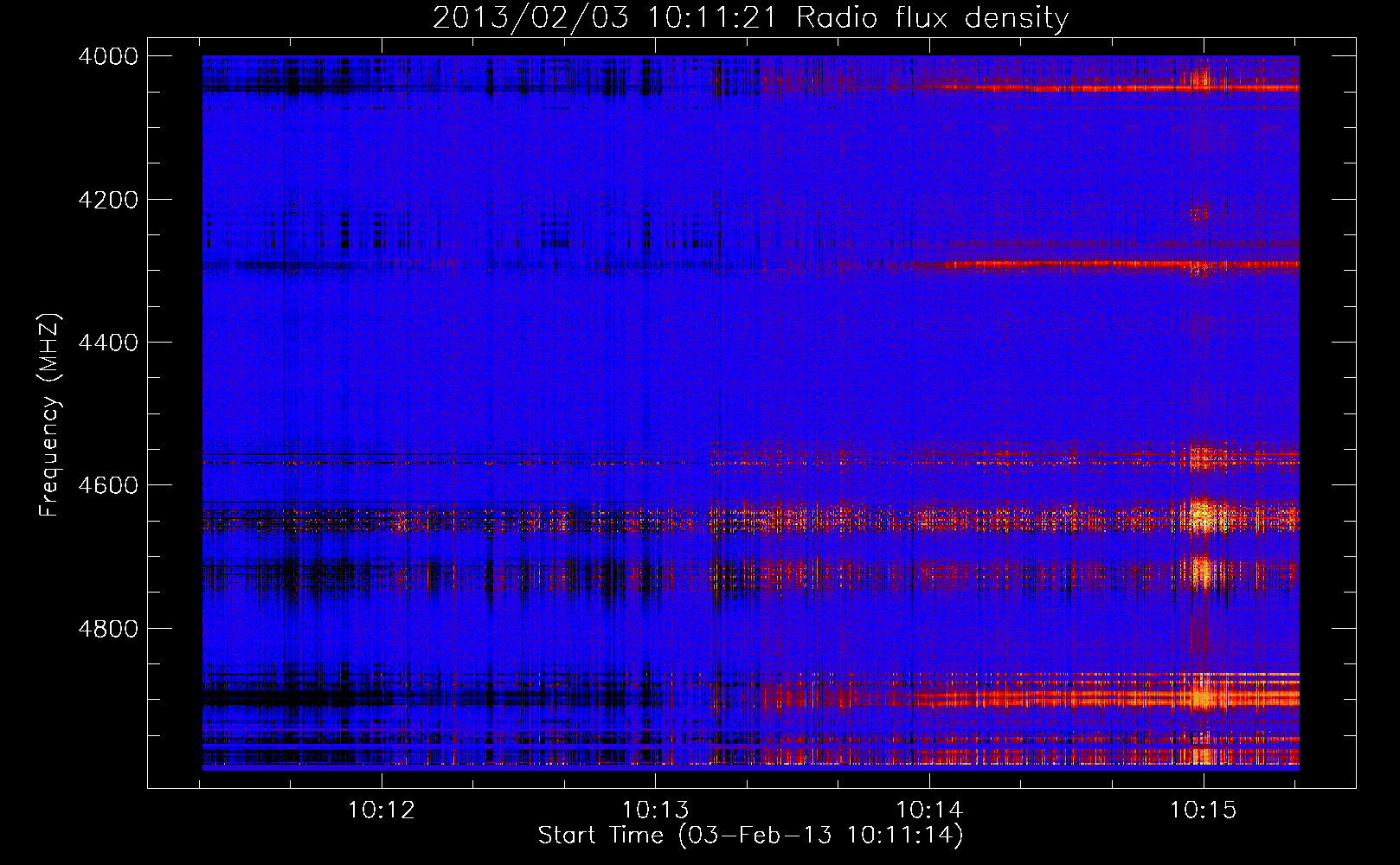Select the 'Frequency (MHZ)' axis label
Viewport: 1400px width, 865px height.
point(49,415)
